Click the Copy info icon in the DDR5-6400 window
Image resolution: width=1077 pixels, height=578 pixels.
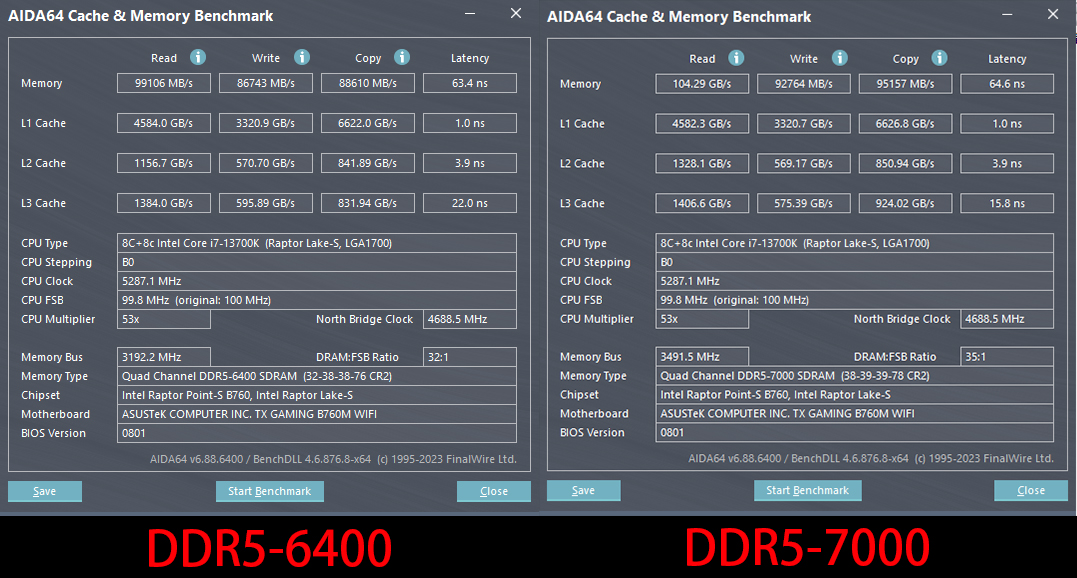click(x=401, y=58)
